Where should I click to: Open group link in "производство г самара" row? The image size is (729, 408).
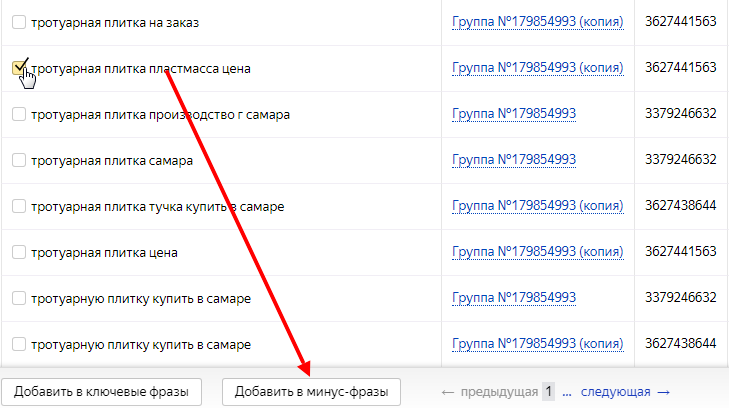514,114
